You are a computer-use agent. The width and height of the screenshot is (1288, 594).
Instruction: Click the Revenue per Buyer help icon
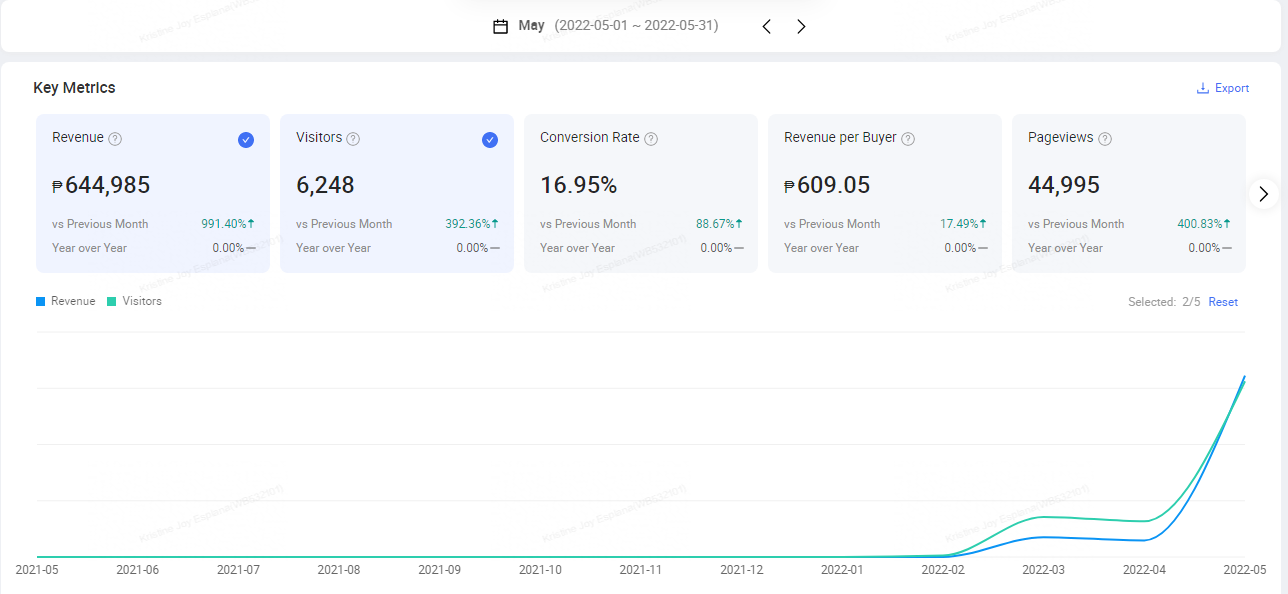(x=908, y=139)
